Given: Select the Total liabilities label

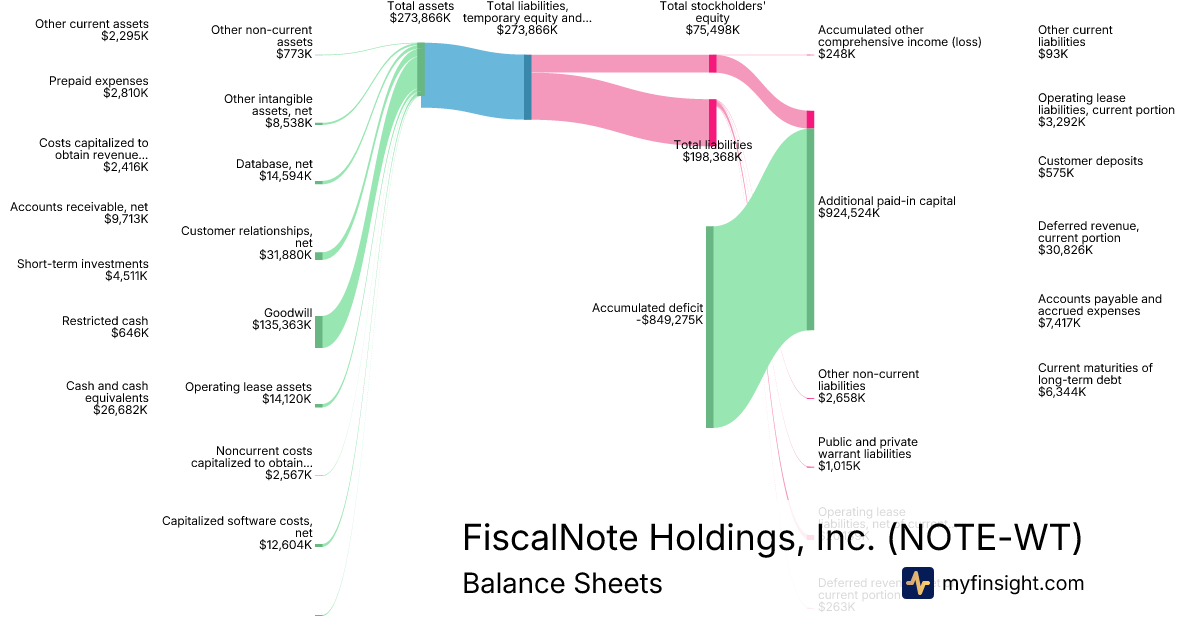Looking at the screenshot, I should (712, 151).
